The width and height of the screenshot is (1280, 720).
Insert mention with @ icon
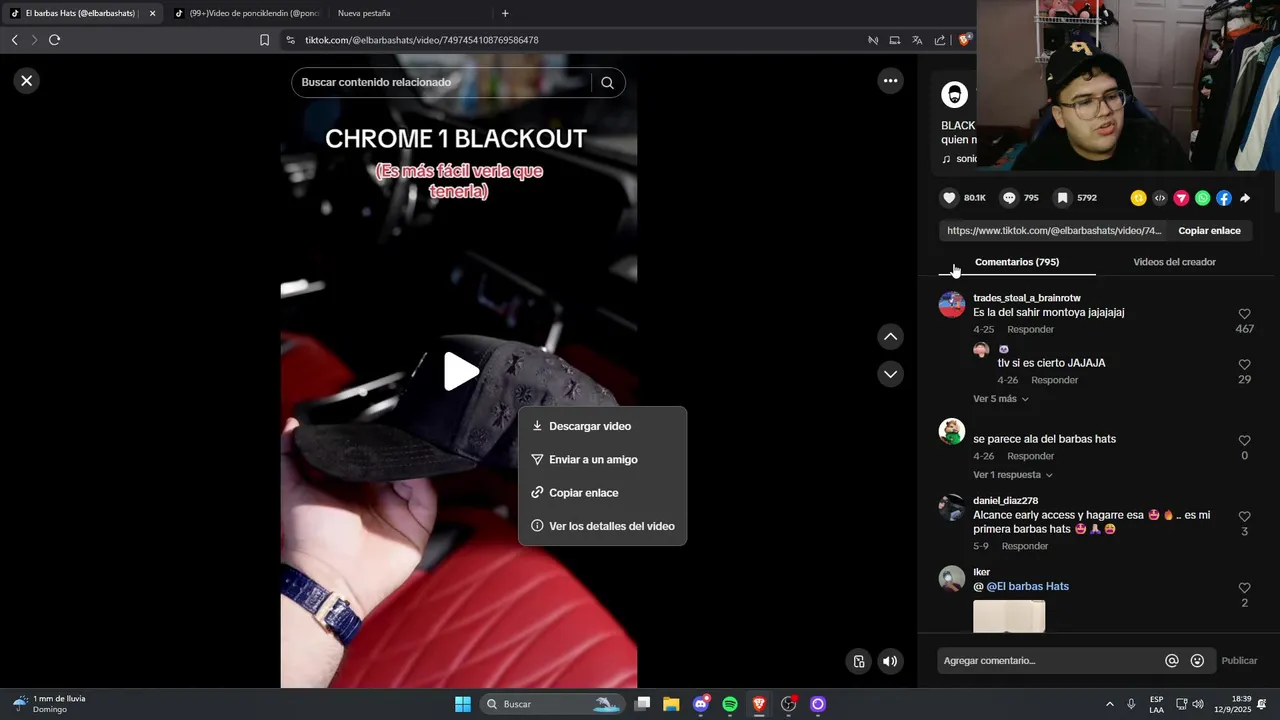coord(1172,661)
